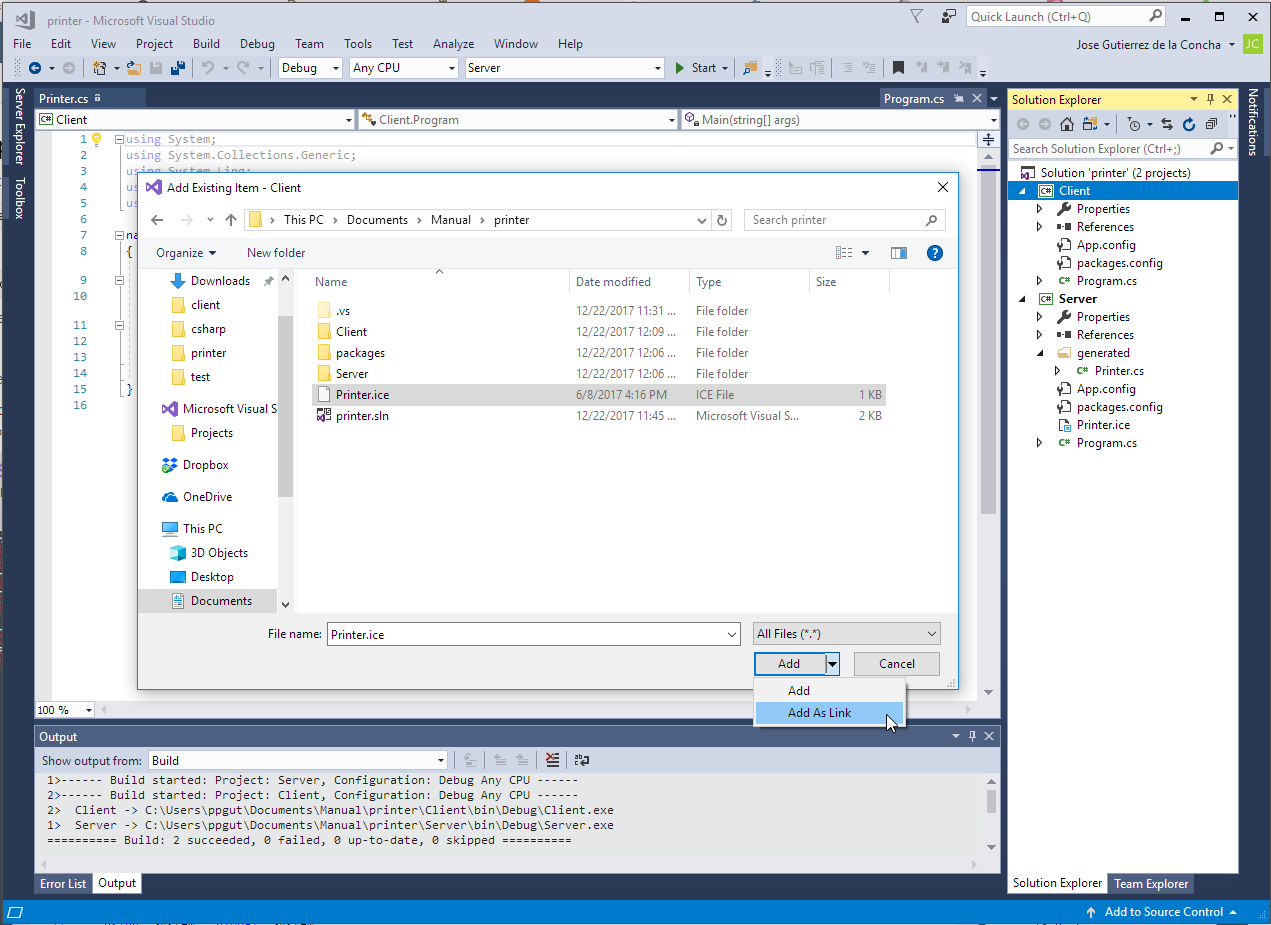Viewport: 1271px width, 925px height.
Task: Open the help icon in the Add Existing Item dialog
Action: [x=934, y=252]
